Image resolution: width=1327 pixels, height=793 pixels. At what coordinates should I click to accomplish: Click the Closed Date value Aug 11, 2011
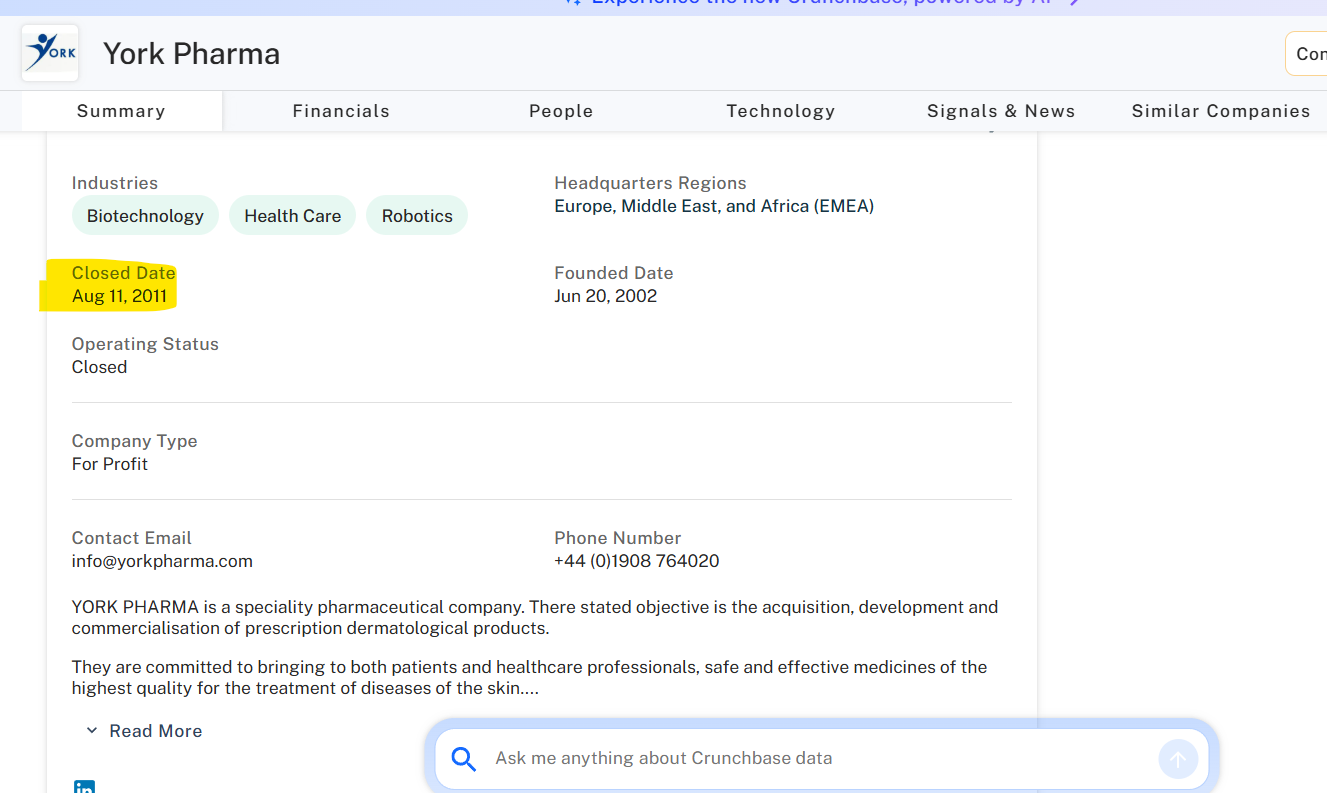click(x=119, y=296)
